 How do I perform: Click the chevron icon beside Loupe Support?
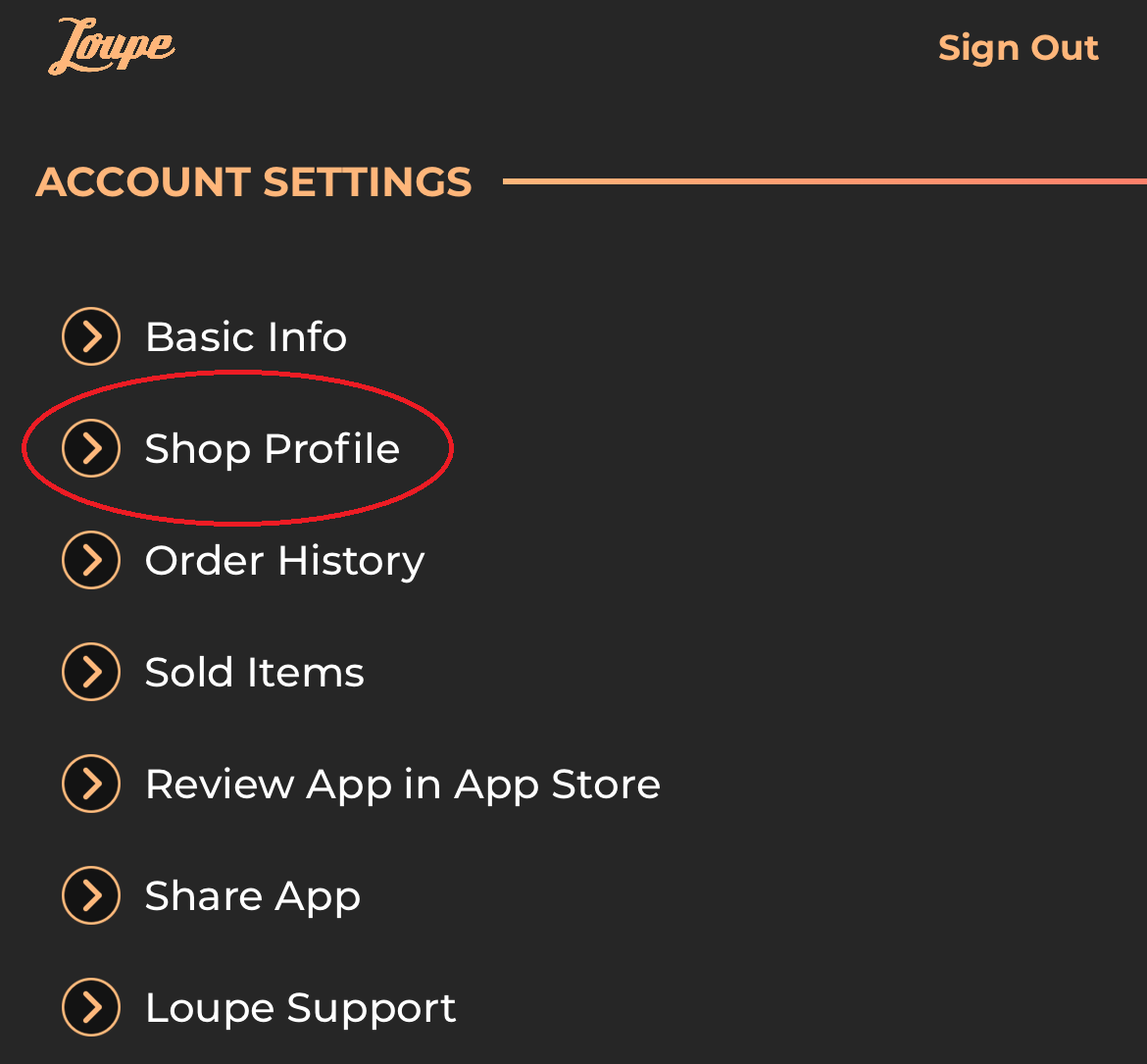click(x=90, y=1007)
